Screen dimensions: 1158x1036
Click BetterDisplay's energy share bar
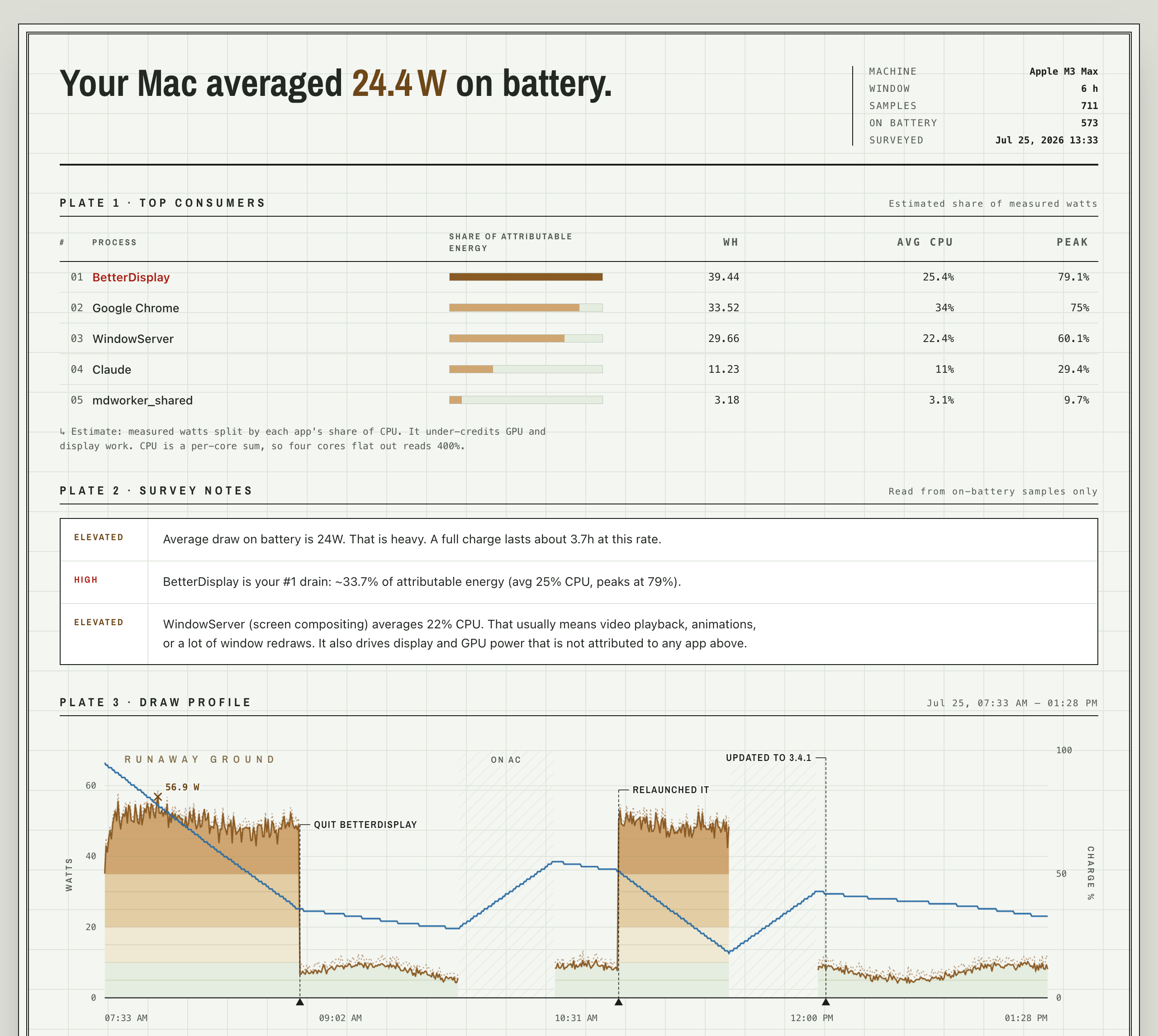point(526,277)
